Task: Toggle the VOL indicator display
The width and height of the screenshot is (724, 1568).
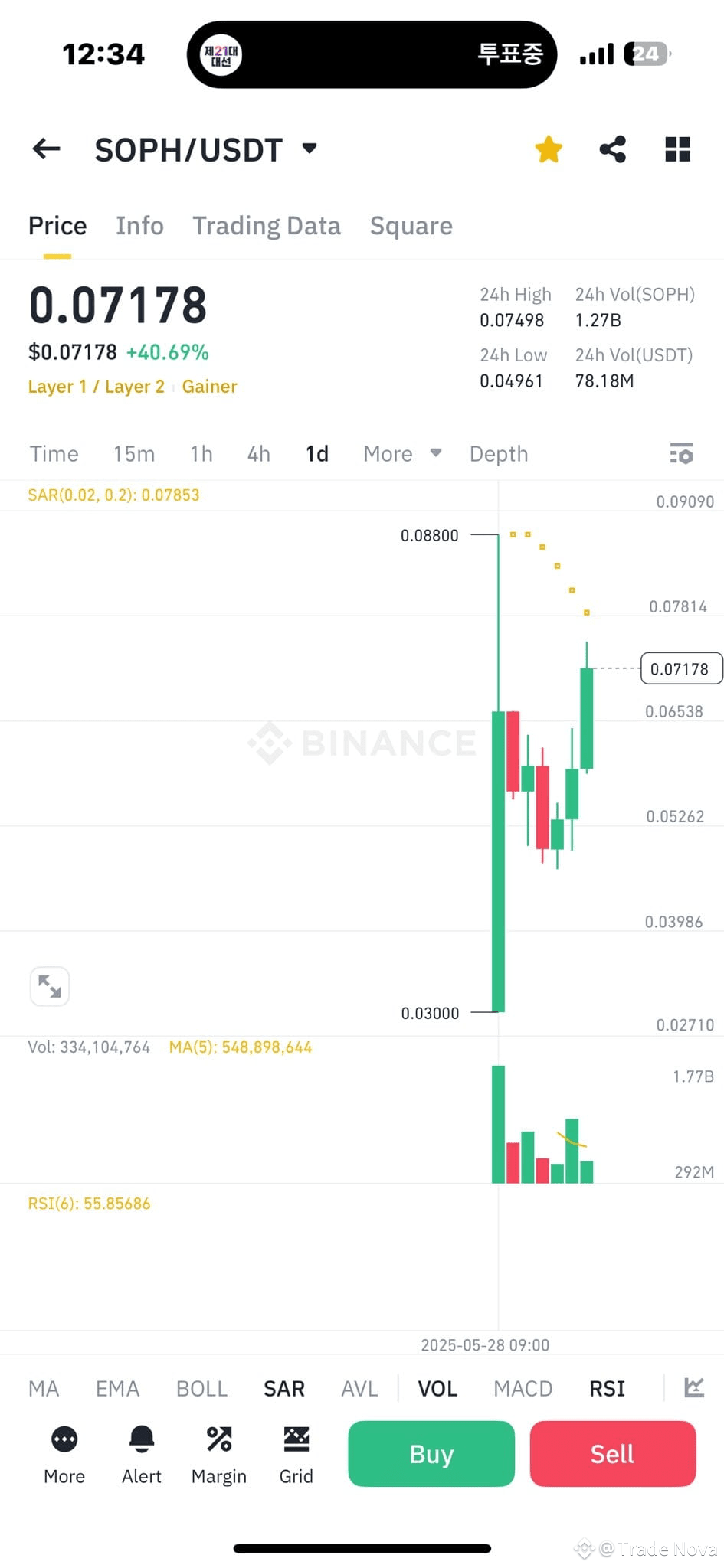Action: (x=437, y=1388)
